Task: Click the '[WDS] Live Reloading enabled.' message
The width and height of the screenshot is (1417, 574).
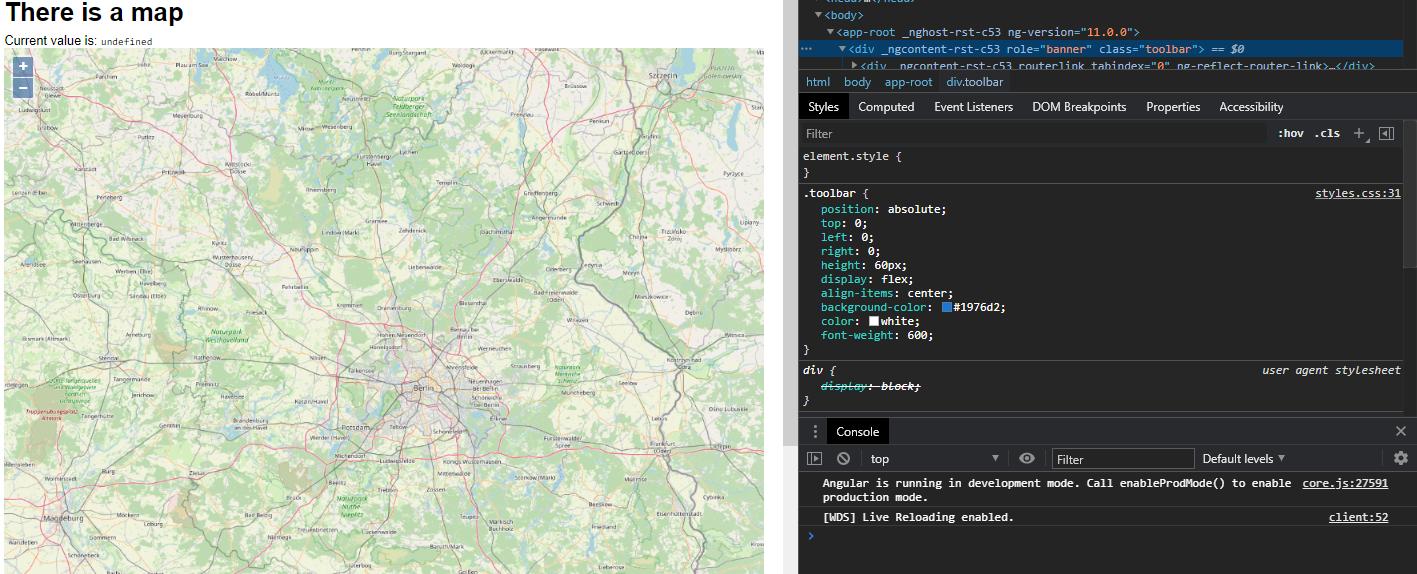Action: (918, 517)
